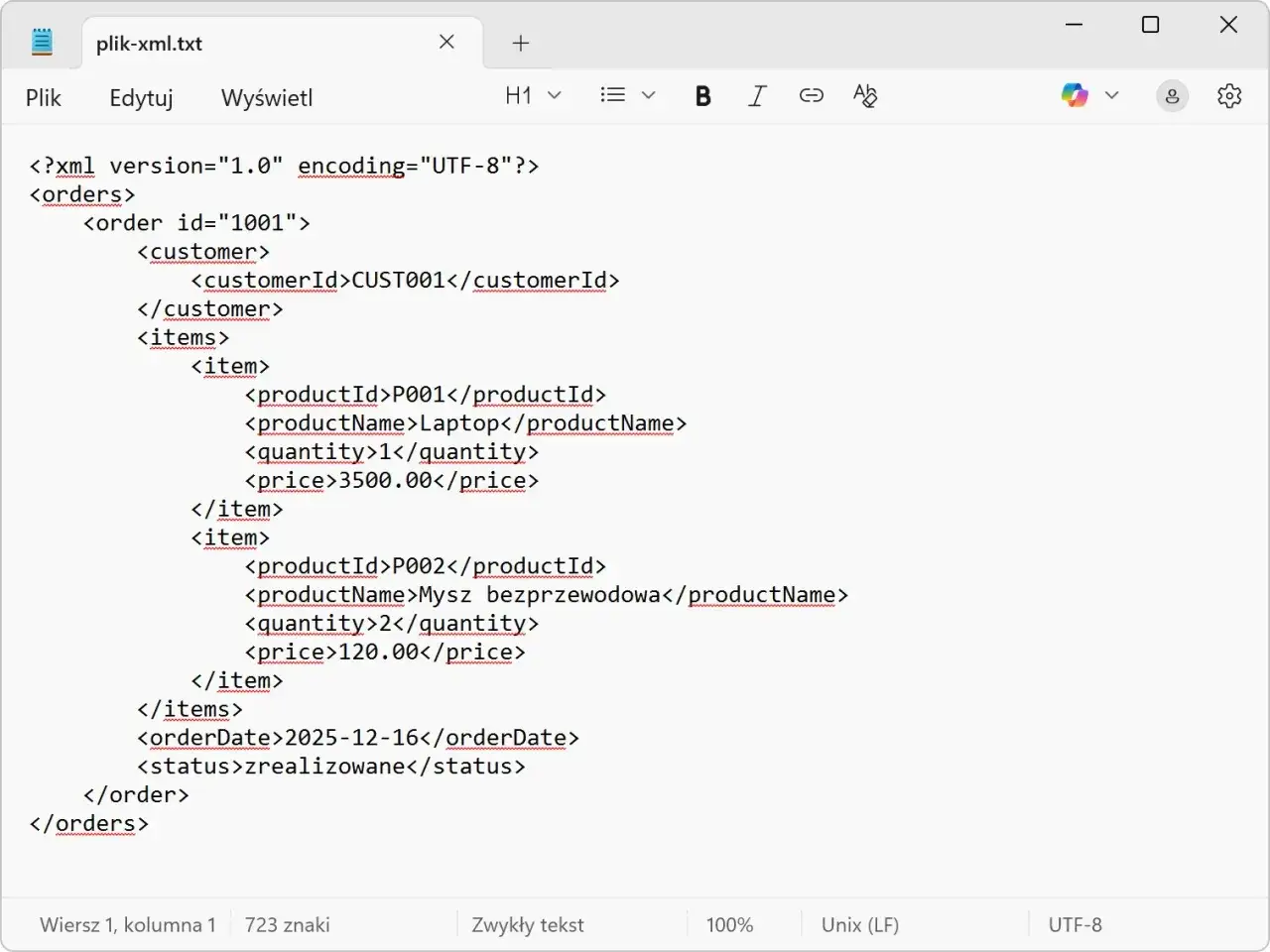Screen dimensions: 1270x952
Task: Click the Notepad app icon in title bar
Action: click(42, 42)
